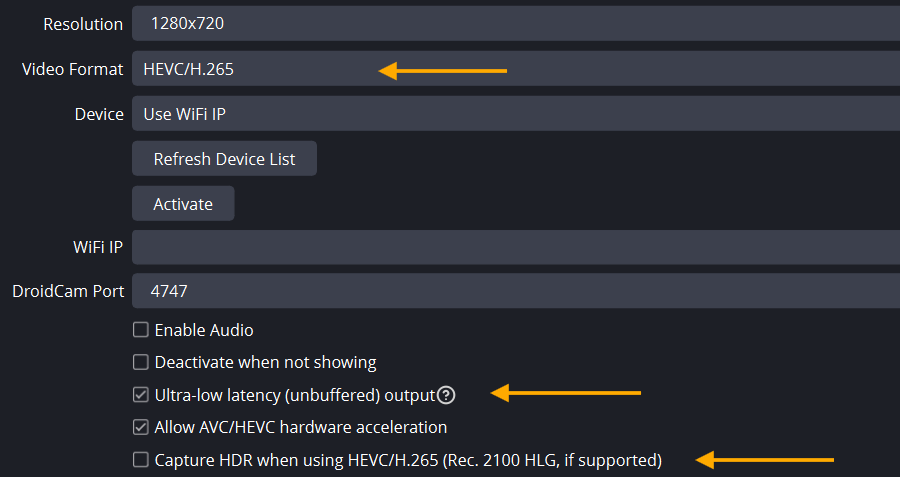Focus the empty WiFi IP field
Viewport: 900px width, 477px height.
[x=516, y=247]
